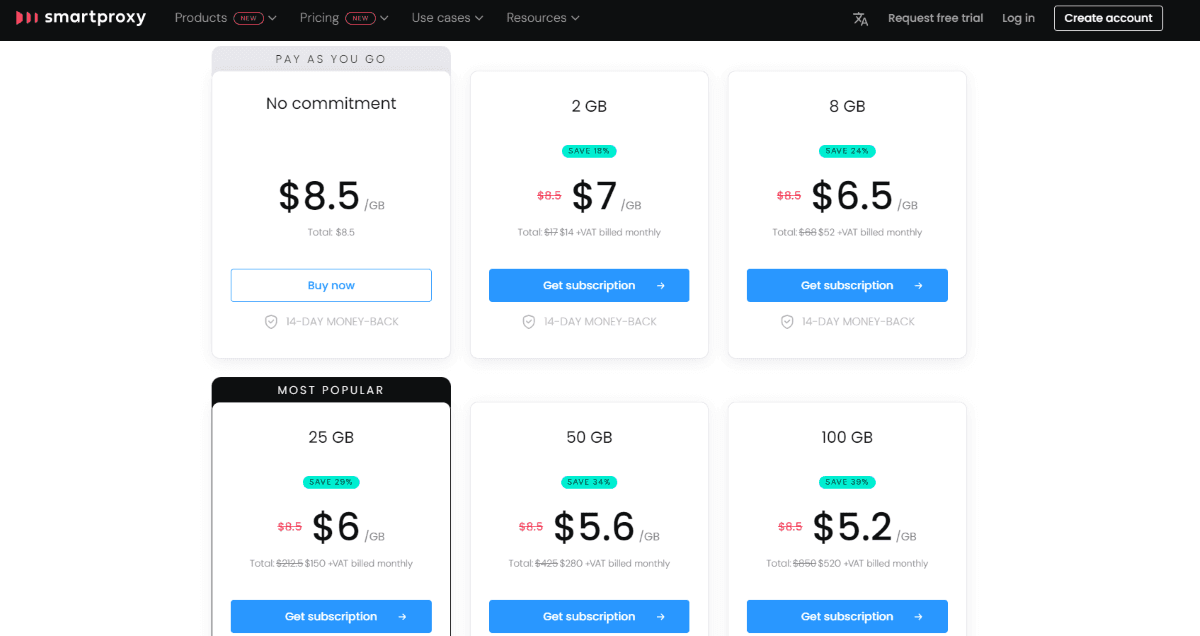
Task: Click the $5.2 /GB price
Action: coord(864,528)
